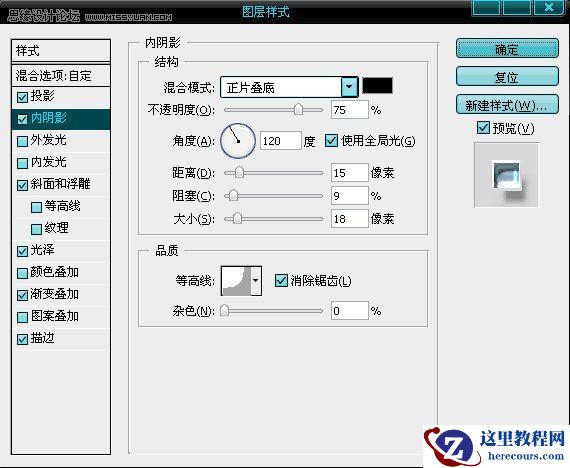Viewport: 570px width, 468px height.
Task: Enable the 纹理 texture checkbox
Action: click(36, 229)
